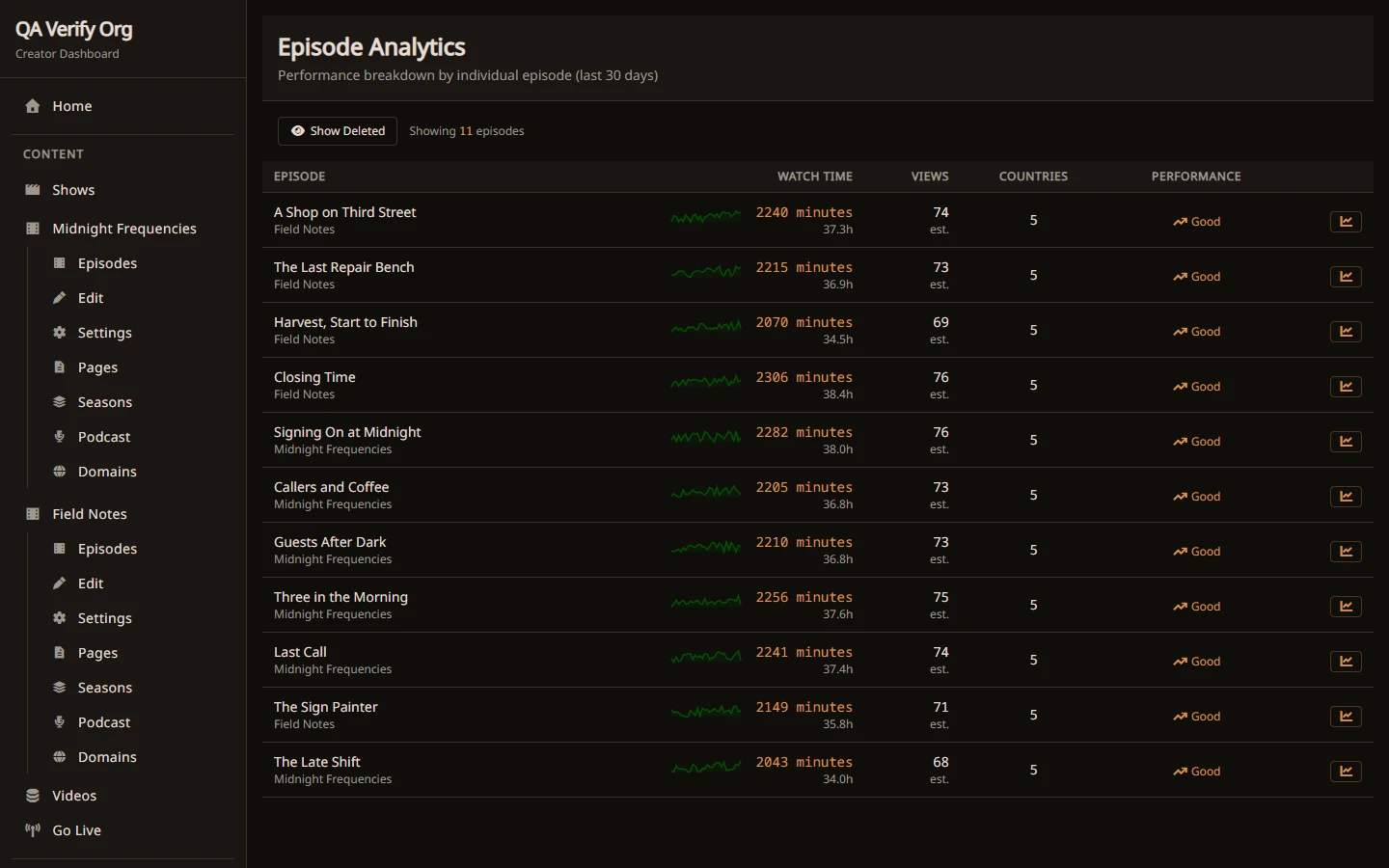Click Good performance badge for Last Call
The image size is (1389, 868).
tap(1196, 662)
